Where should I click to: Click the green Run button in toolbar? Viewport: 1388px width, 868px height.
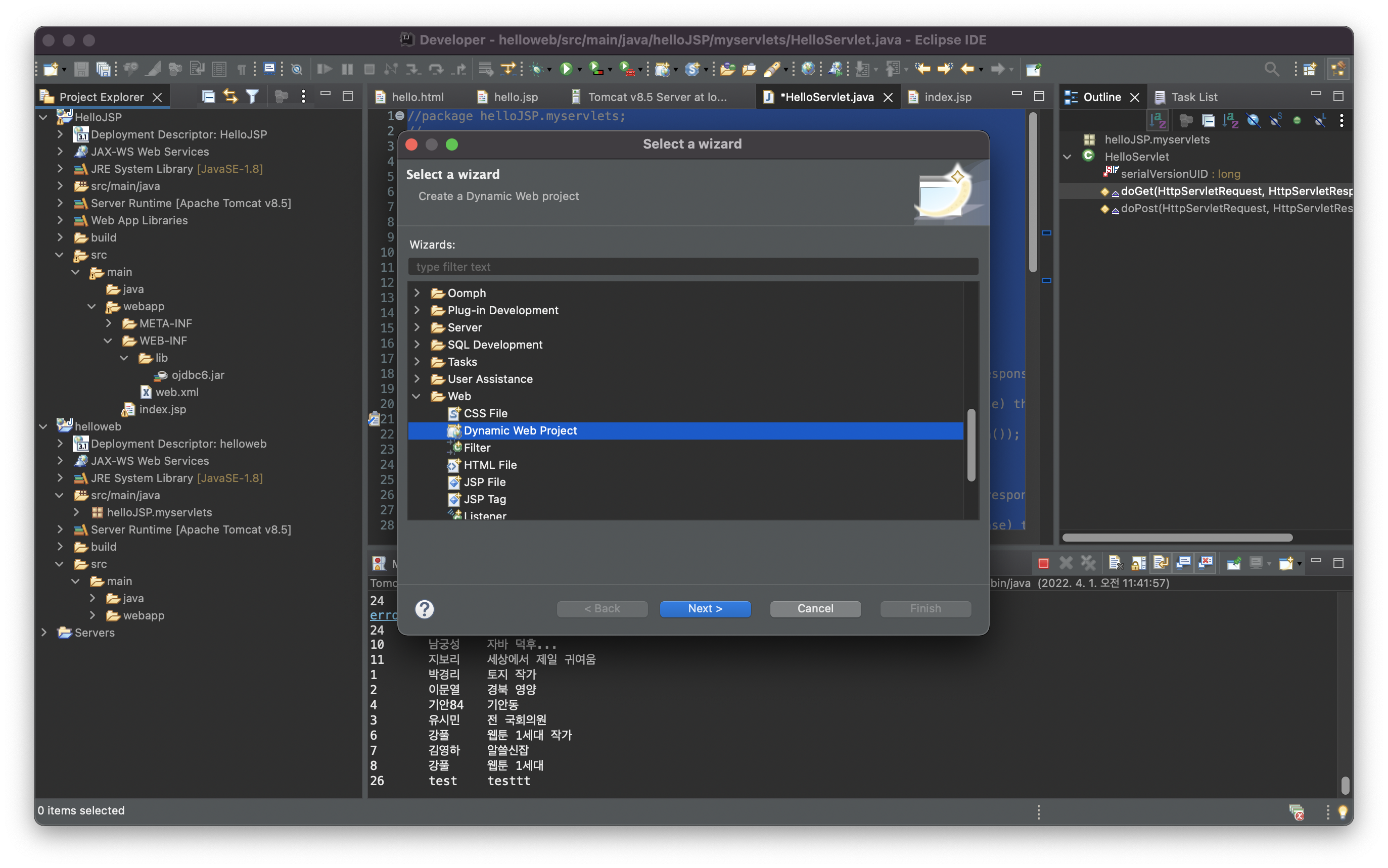566,69
